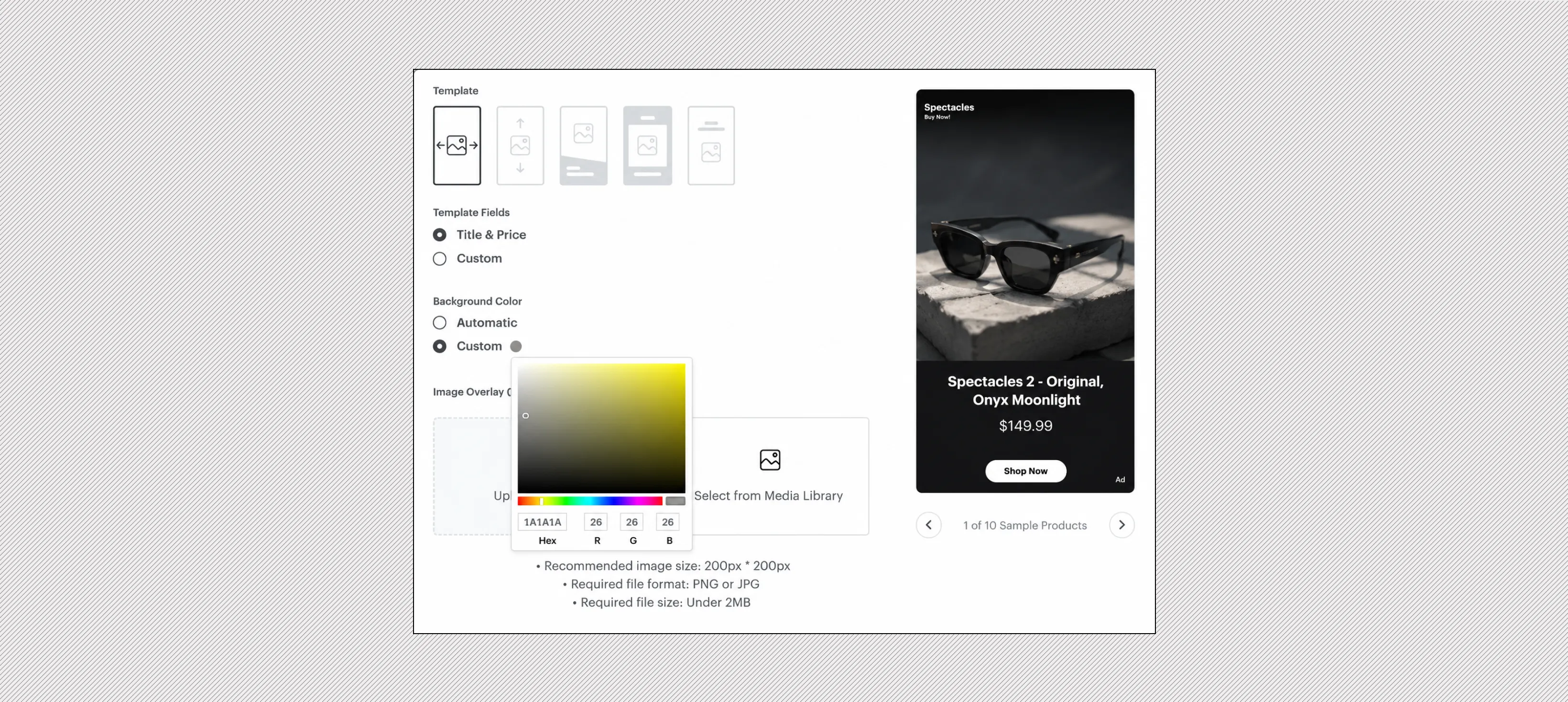Click the dashed Upload drop area
Screen dimensions: 1568x702
click(472, 476)
